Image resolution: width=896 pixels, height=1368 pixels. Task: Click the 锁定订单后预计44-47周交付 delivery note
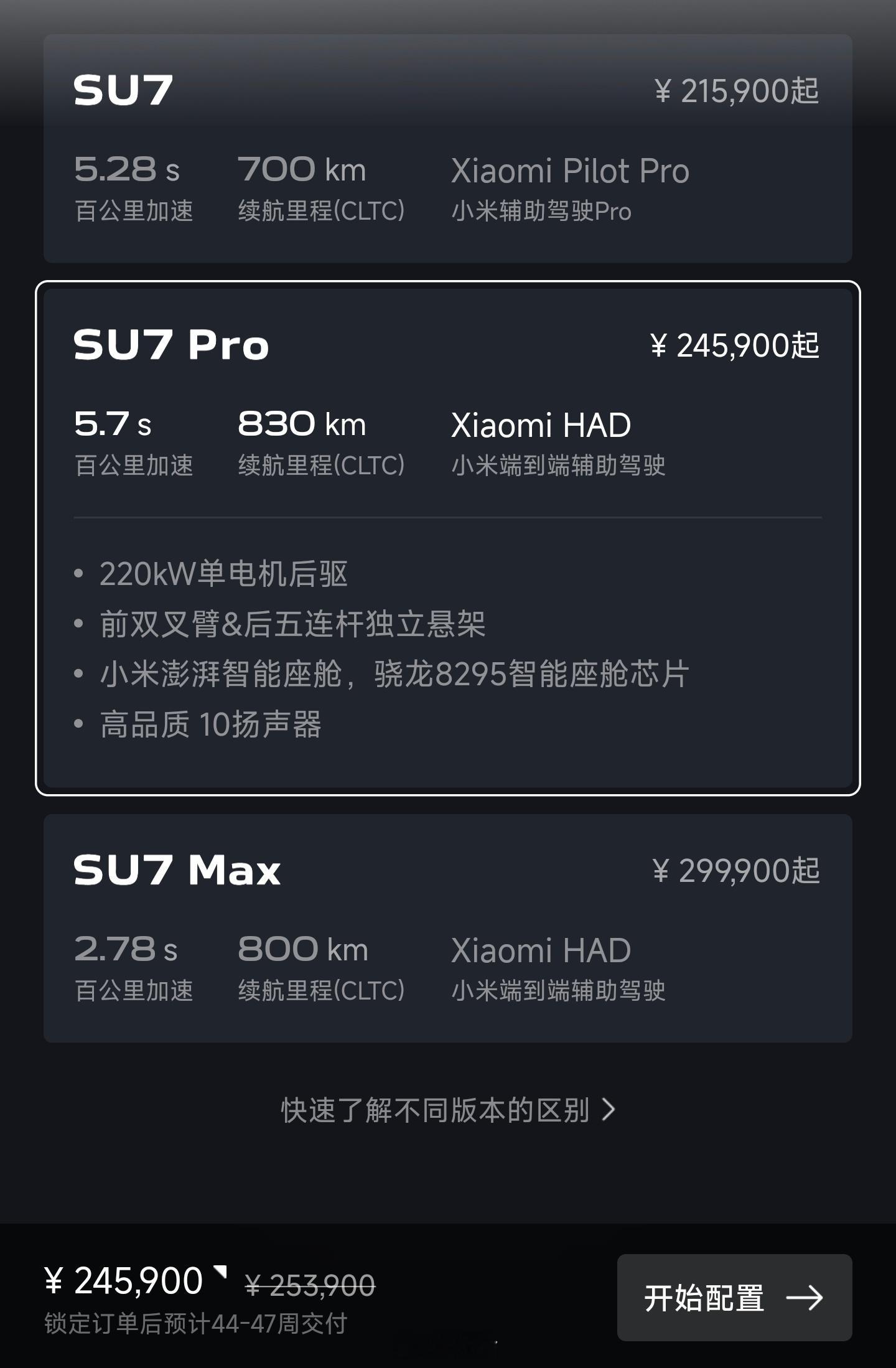(196, 1323)
